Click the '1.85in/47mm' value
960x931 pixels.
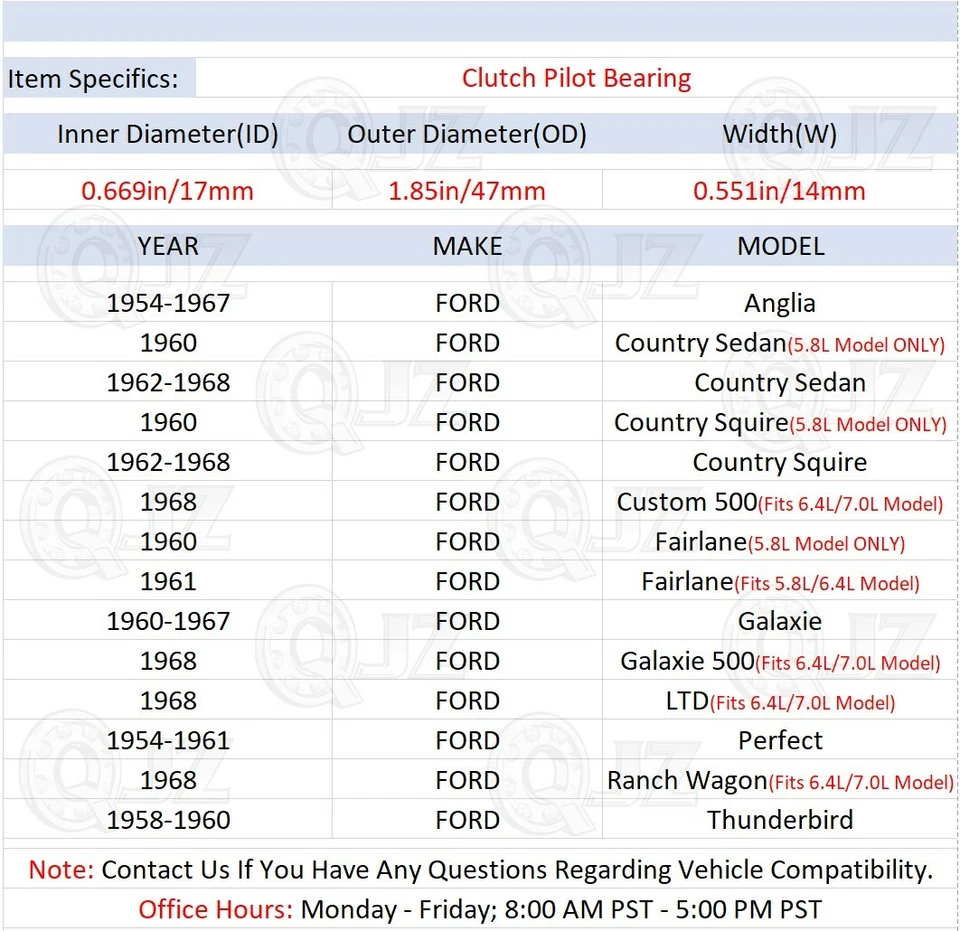(467, 191)
